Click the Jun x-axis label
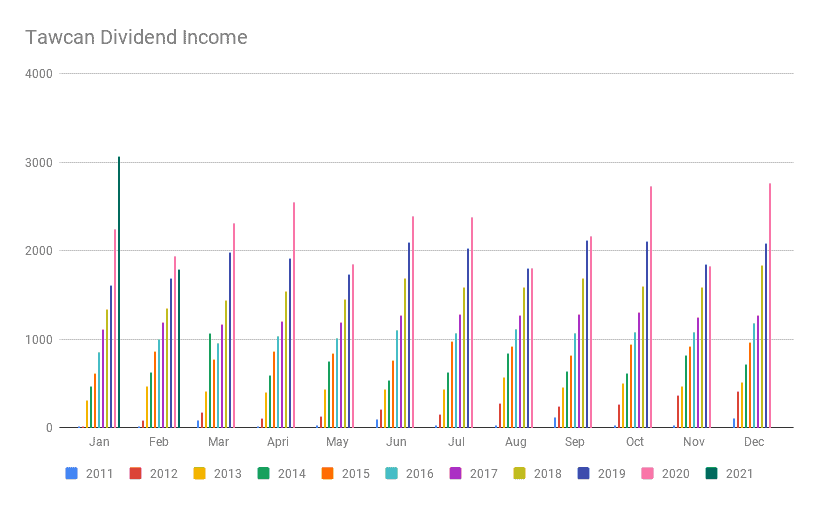Viewport: 819px width, 506px height. pyautogui.click(x=396, y=442)
